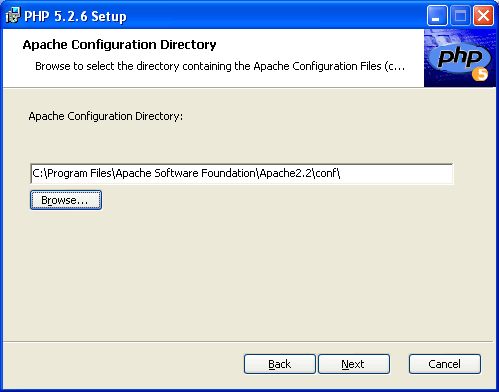Screen dimensions: 499x392
Task: Close the PHP 5.2.6 Setup window
Action: click(483, 15)
